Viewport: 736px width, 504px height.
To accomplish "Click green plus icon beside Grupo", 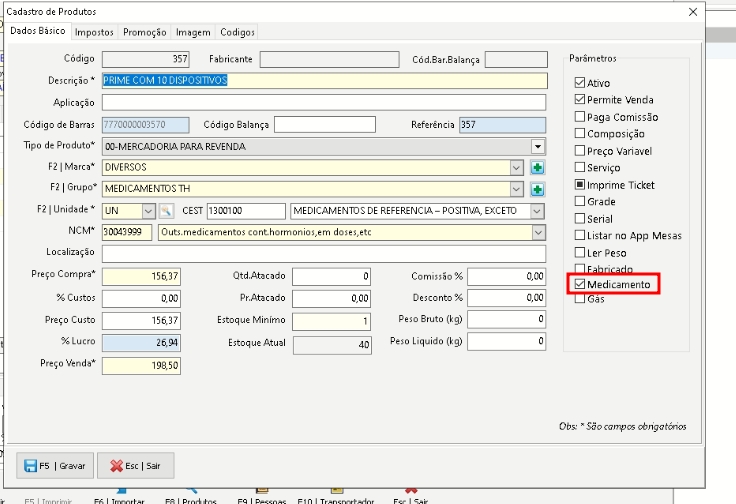I will coord(537,189).
